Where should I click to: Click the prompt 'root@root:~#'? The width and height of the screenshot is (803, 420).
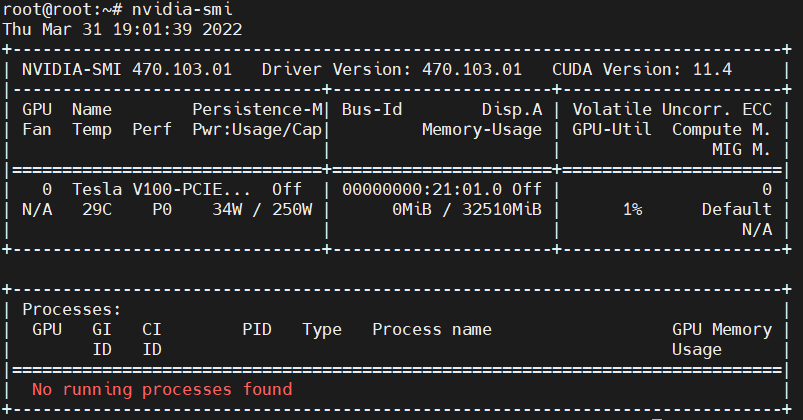click(62, 9)
